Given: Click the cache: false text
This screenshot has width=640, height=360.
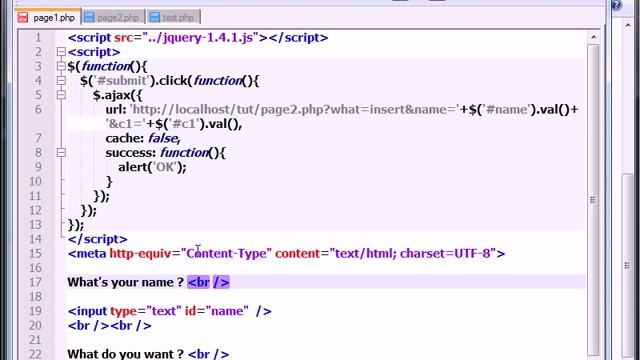Looking at the screenshot, I should pos(143,138).
